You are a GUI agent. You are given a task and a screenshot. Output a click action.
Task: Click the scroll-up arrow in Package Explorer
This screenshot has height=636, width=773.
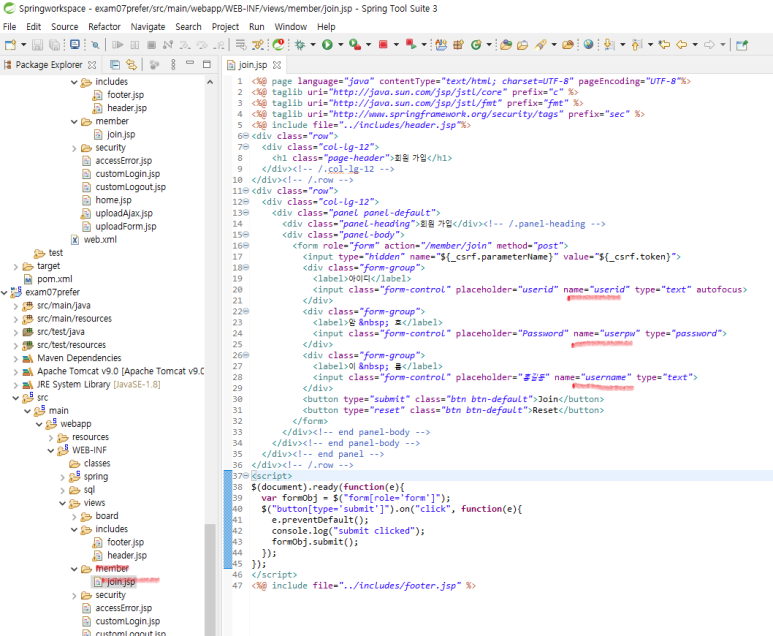pyautogui.click(x=210, y=82)
